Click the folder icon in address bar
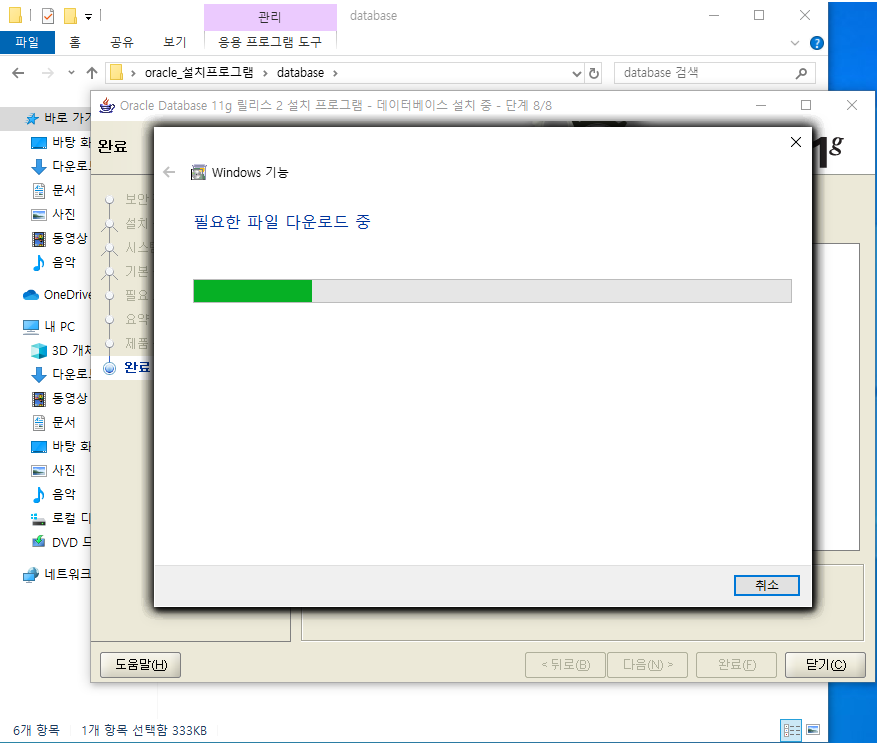 (x=116, y=73)
